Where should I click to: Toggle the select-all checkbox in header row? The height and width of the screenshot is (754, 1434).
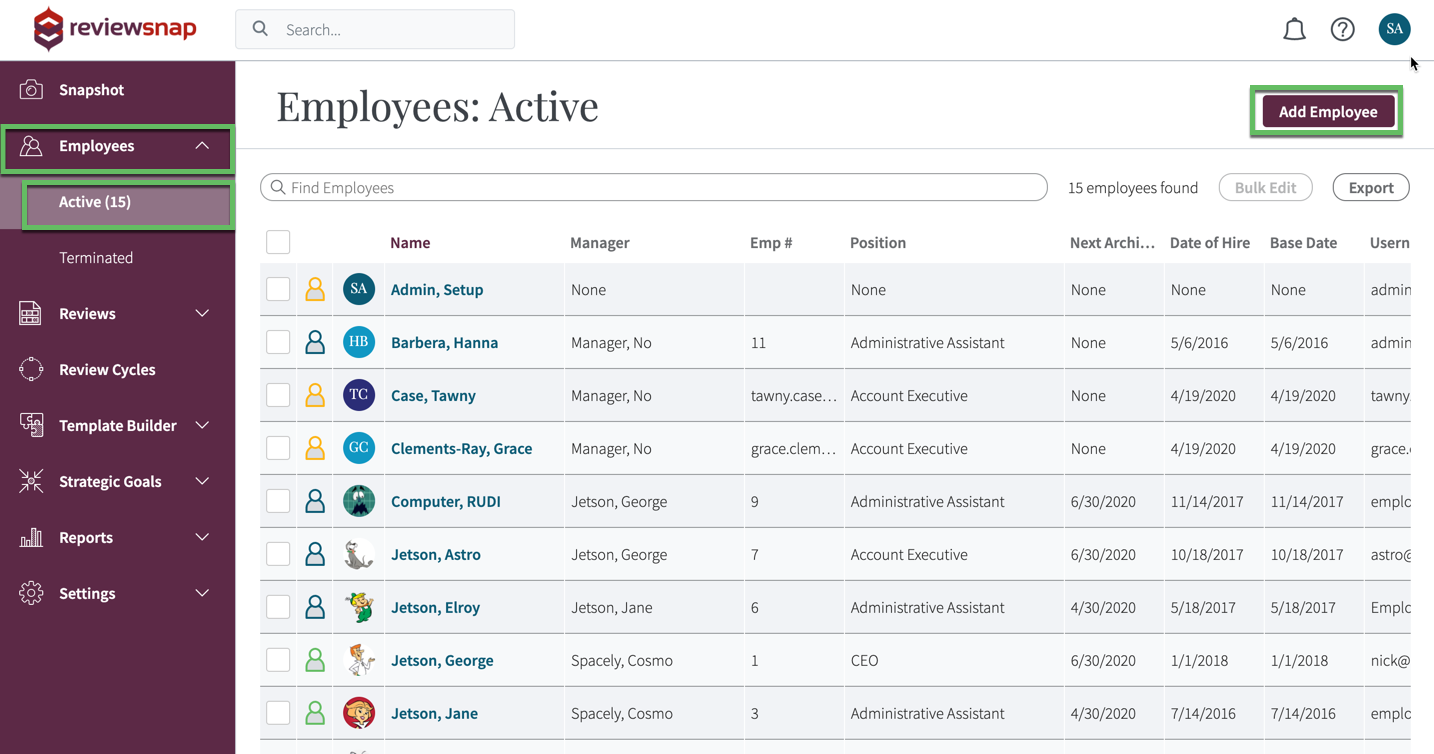(277, 241)
